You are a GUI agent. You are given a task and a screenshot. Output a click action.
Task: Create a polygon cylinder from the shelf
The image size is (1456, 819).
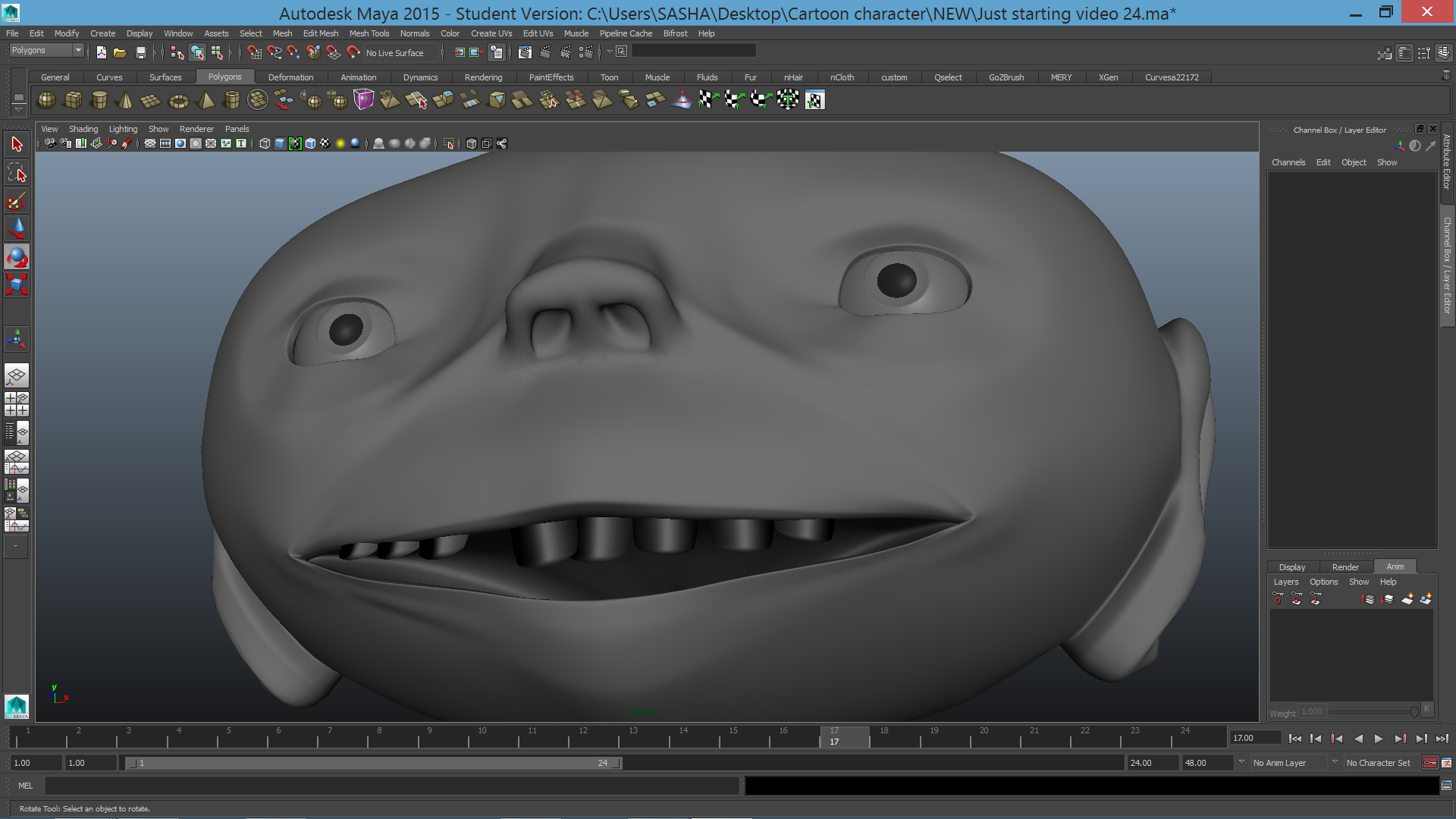99,99
